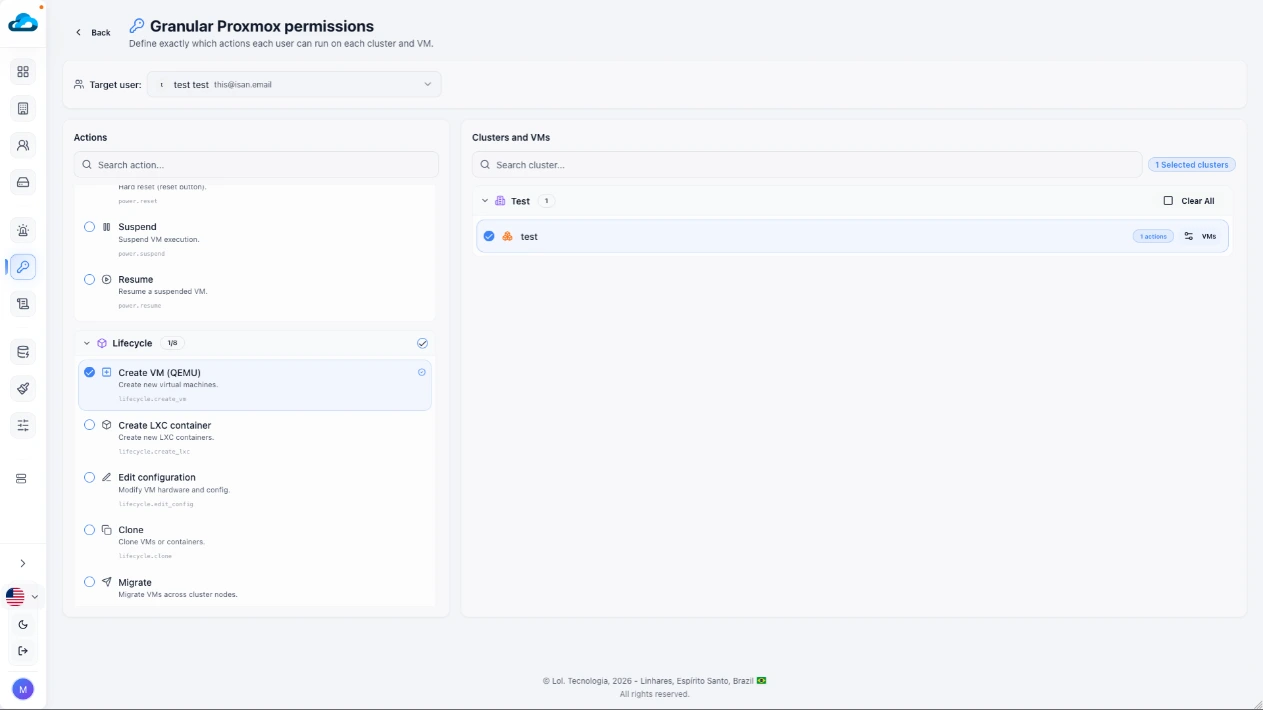This screenshot has width=1263, height=710.
Task: Toggle select-all check for Lifecycle group
Action: [x=422, y=343]
